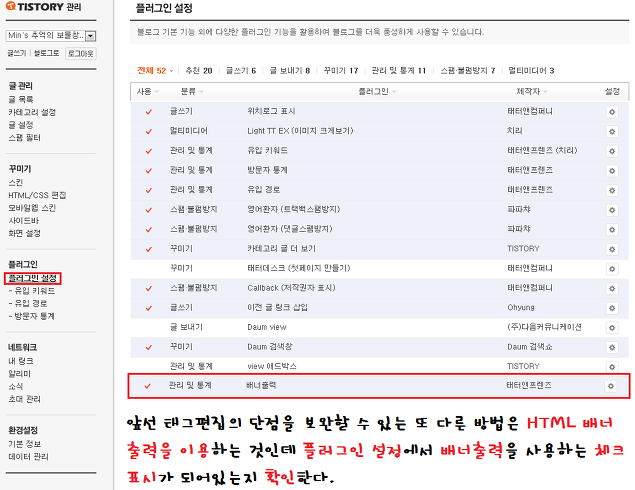The width and height of the screenshot is (635, 490).
Task: Sort by 플러그인 column header
Action: [x=377, y=92]
